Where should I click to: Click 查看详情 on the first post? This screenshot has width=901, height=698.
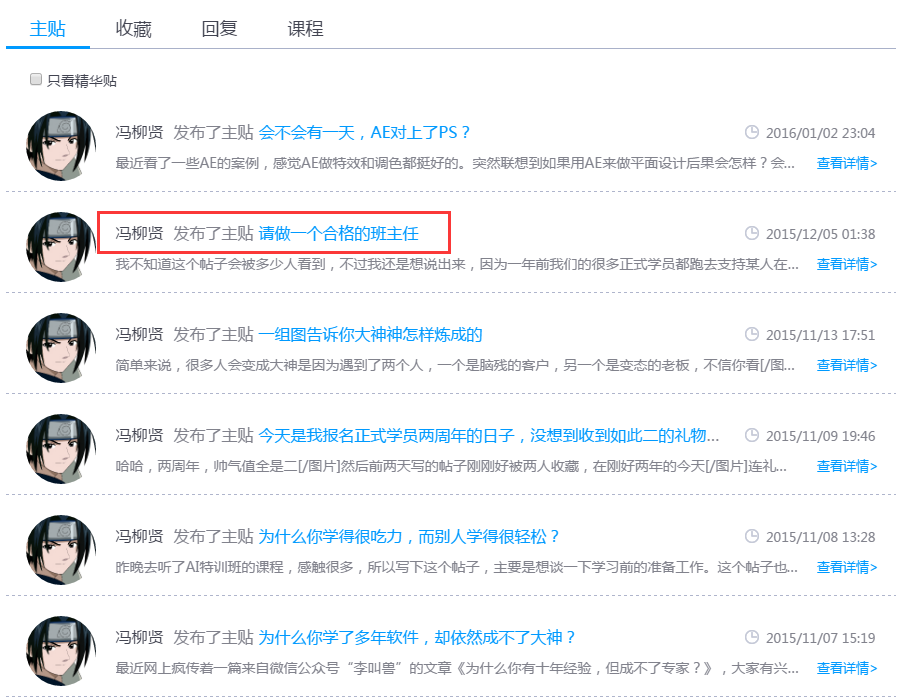pyautogui.click(x=845, y=163)
